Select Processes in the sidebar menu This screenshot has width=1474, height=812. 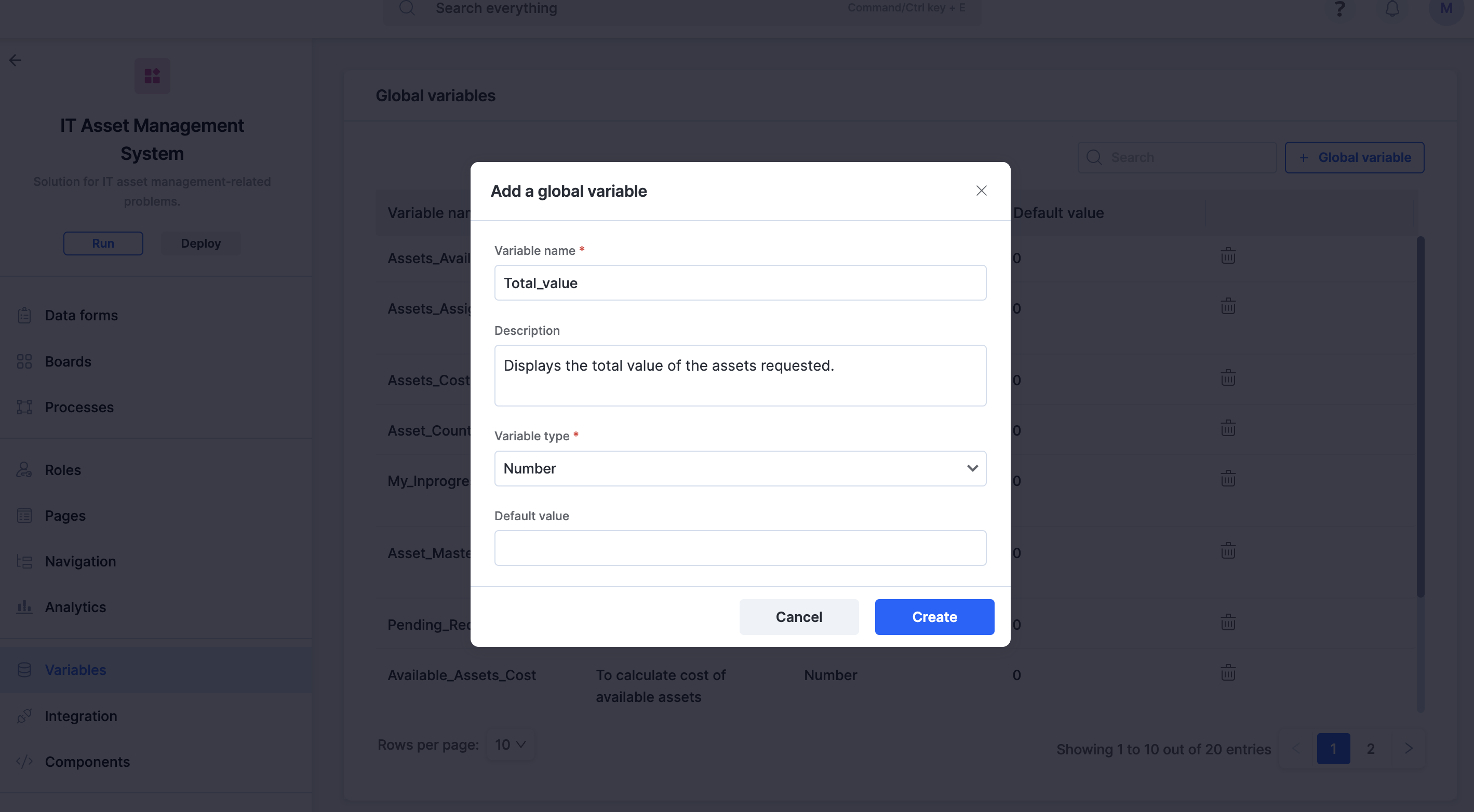[79, 407]
